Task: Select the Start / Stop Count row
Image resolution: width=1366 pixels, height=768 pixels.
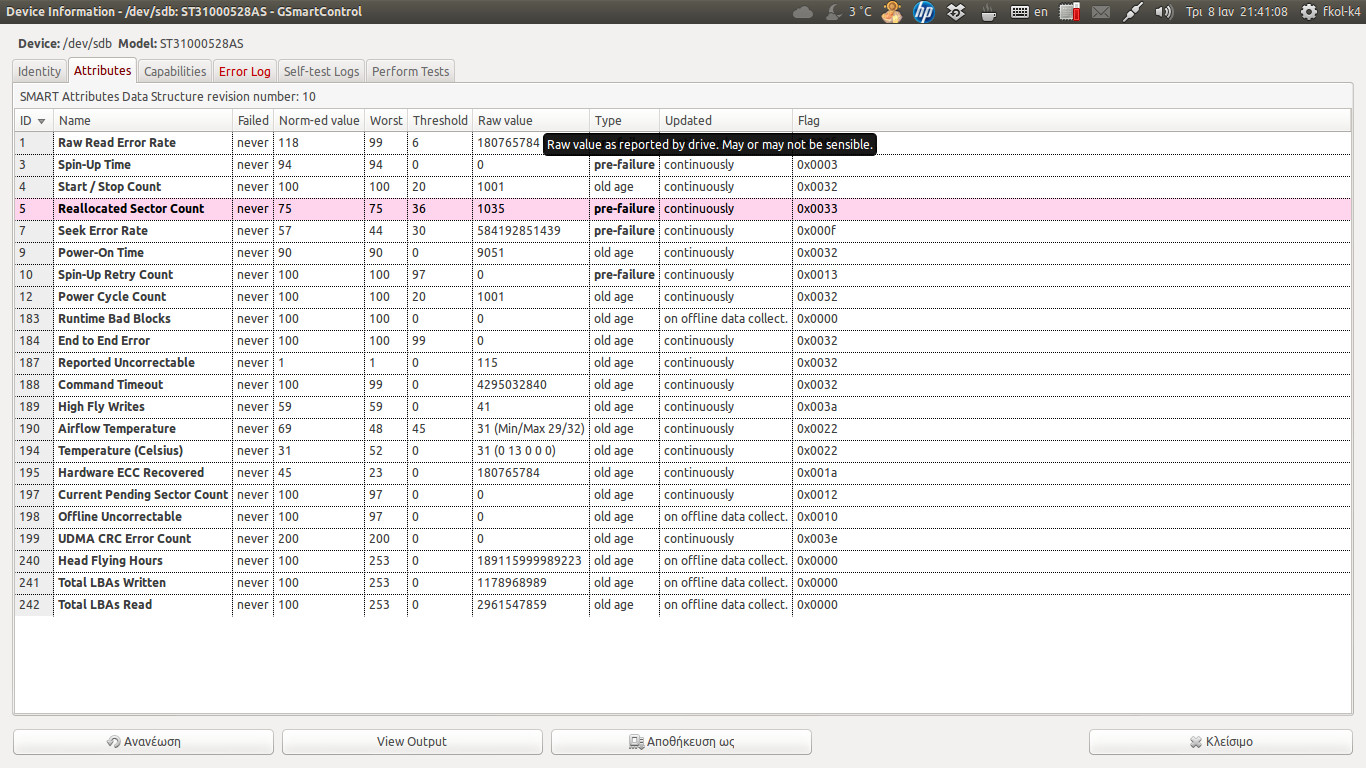Action: 683,187
